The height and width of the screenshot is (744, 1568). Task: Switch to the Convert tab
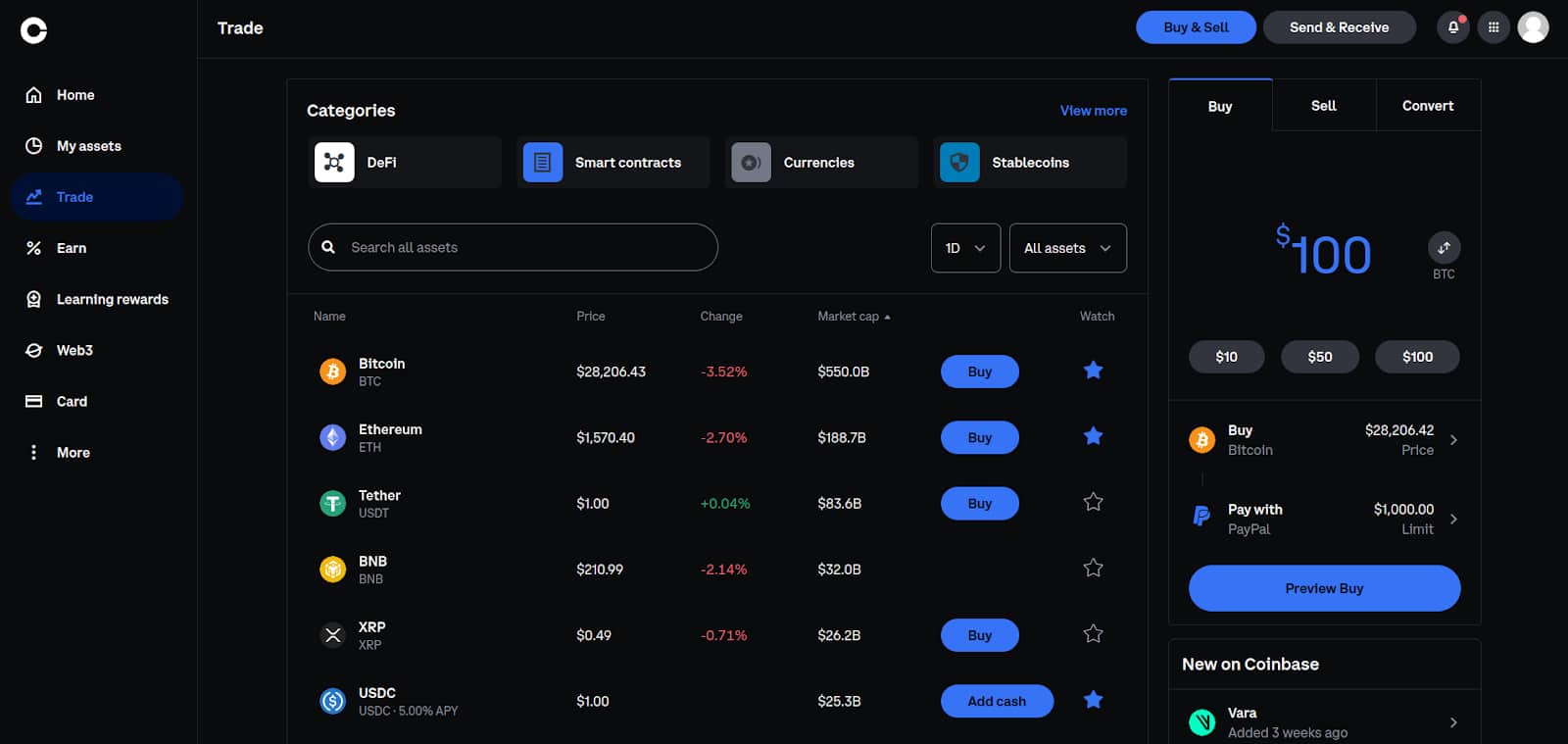tap(1428, 106)
